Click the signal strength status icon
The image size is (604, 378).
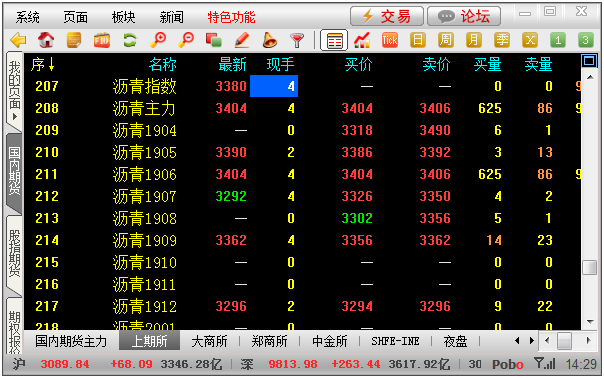pyautogui.click(x=545, y=363)
